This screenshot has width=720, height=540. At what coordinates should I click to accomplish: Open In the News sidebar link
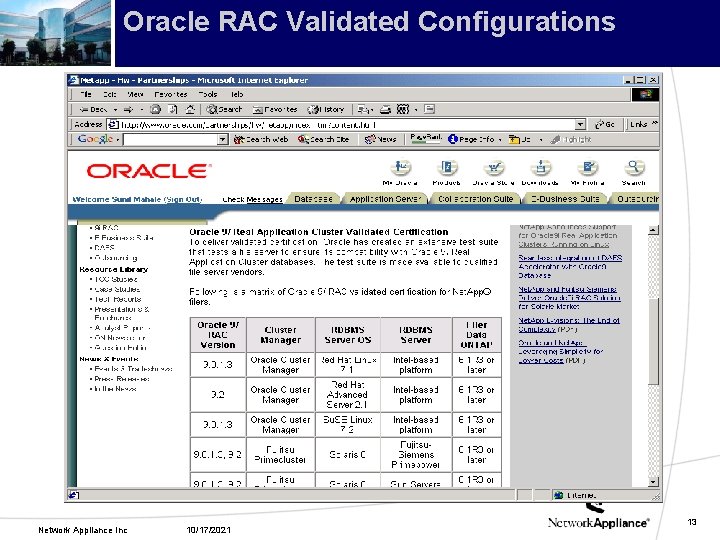pos(115,389)
